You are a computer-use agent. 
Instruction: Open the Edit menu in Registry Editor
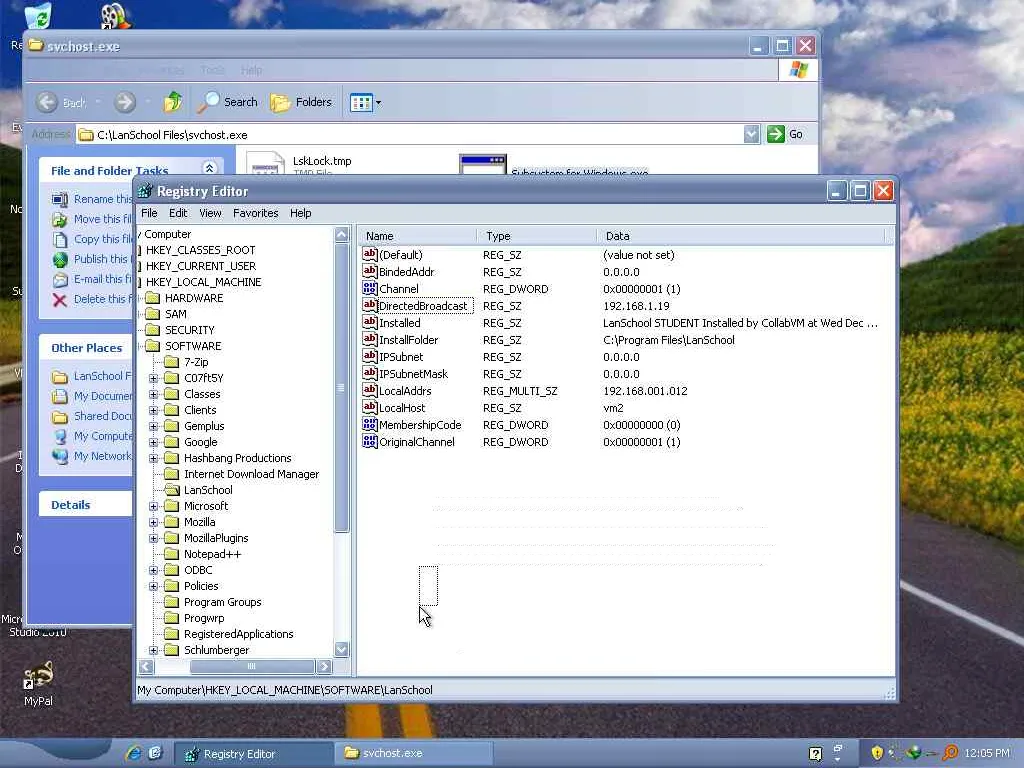(178, 213)
